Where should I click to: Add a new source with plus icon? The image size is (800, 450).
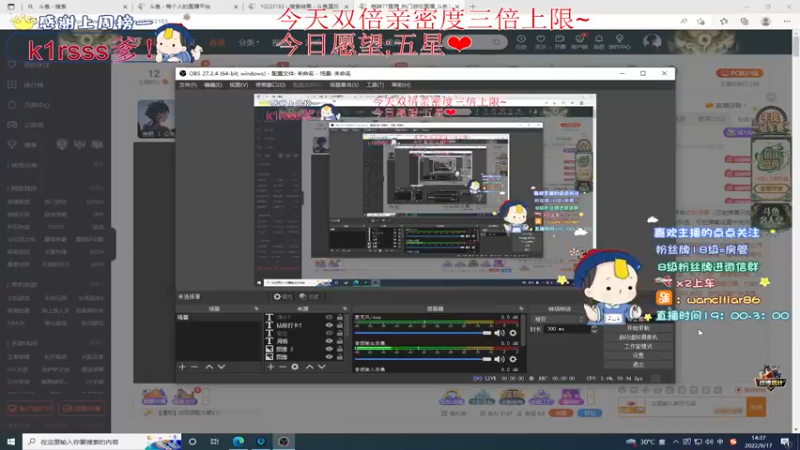point(270,367)
